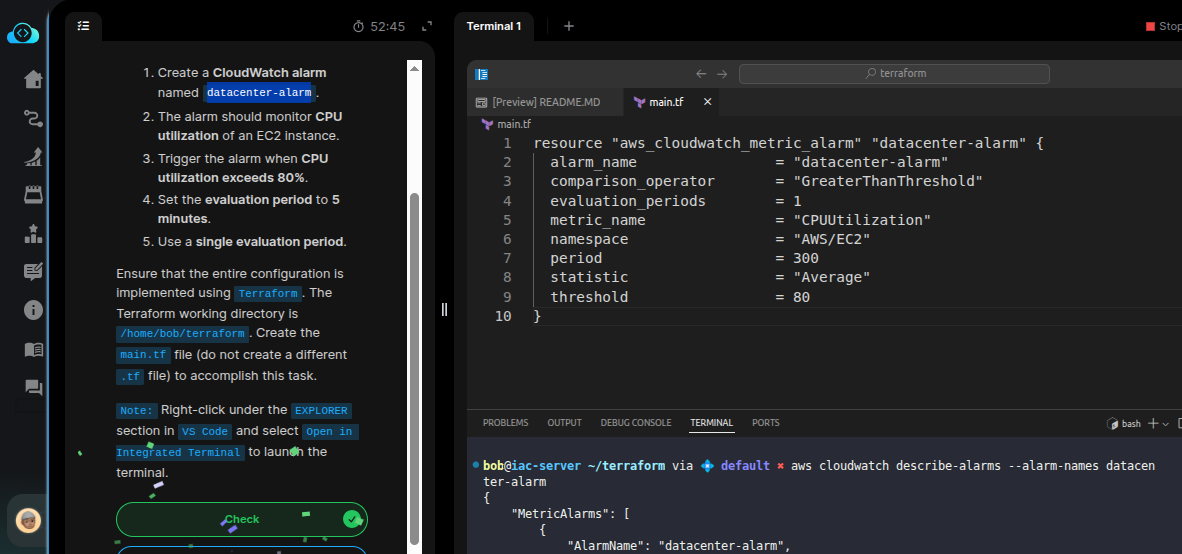
Task: Click the highlighted Terraform keyword
Action: coord(268,293)
